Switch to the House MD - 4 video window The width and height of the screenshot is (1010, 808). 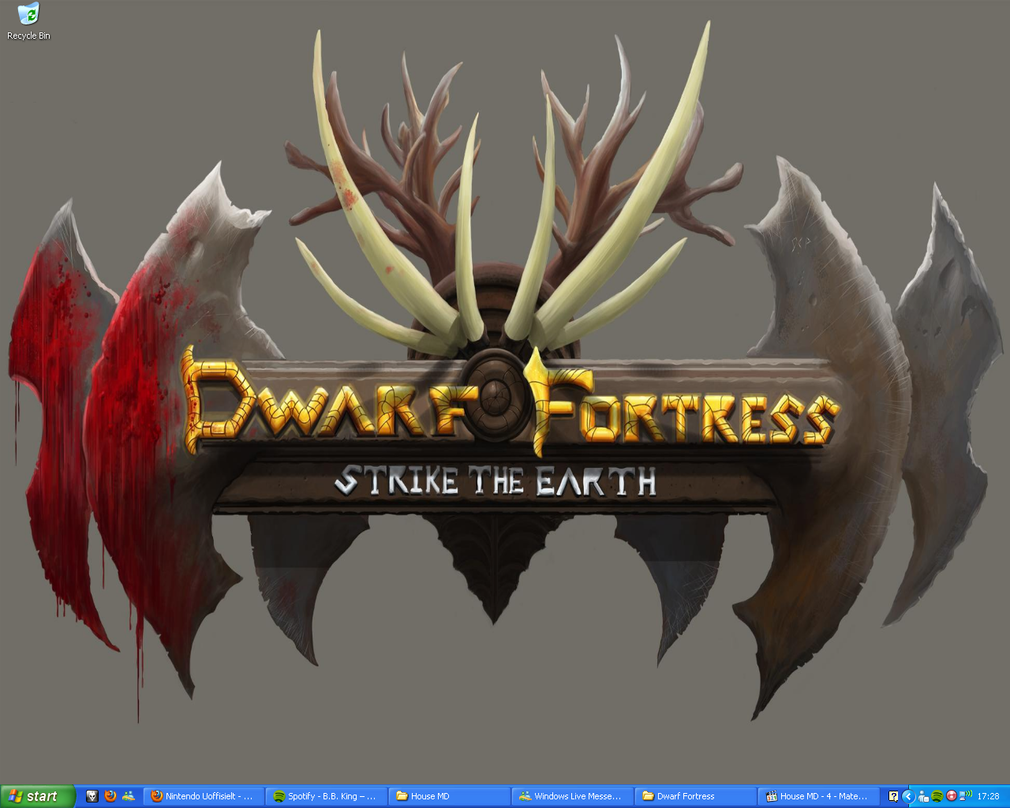pos(818,796)
